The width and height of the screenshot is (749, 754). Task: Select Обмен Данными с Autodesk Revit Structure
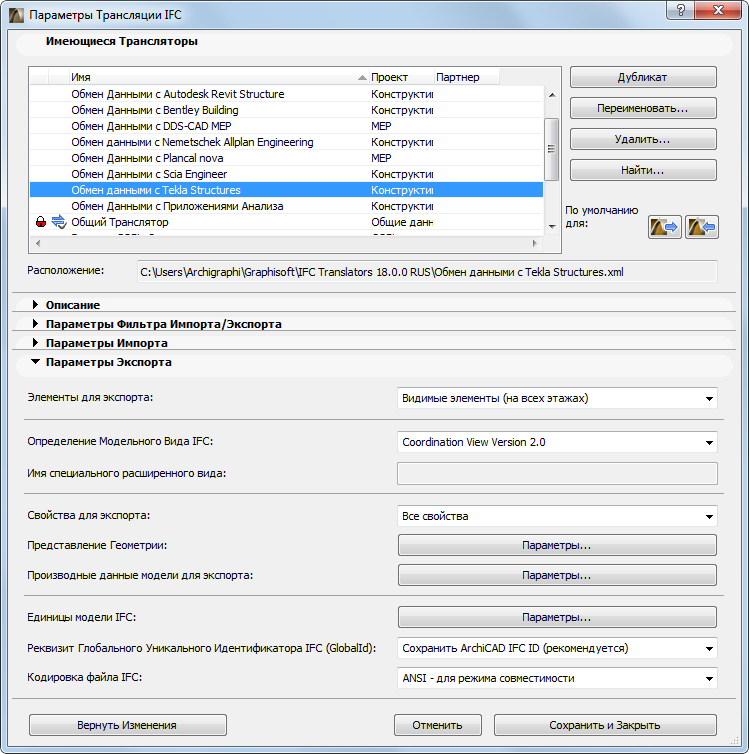pos(287,94)
